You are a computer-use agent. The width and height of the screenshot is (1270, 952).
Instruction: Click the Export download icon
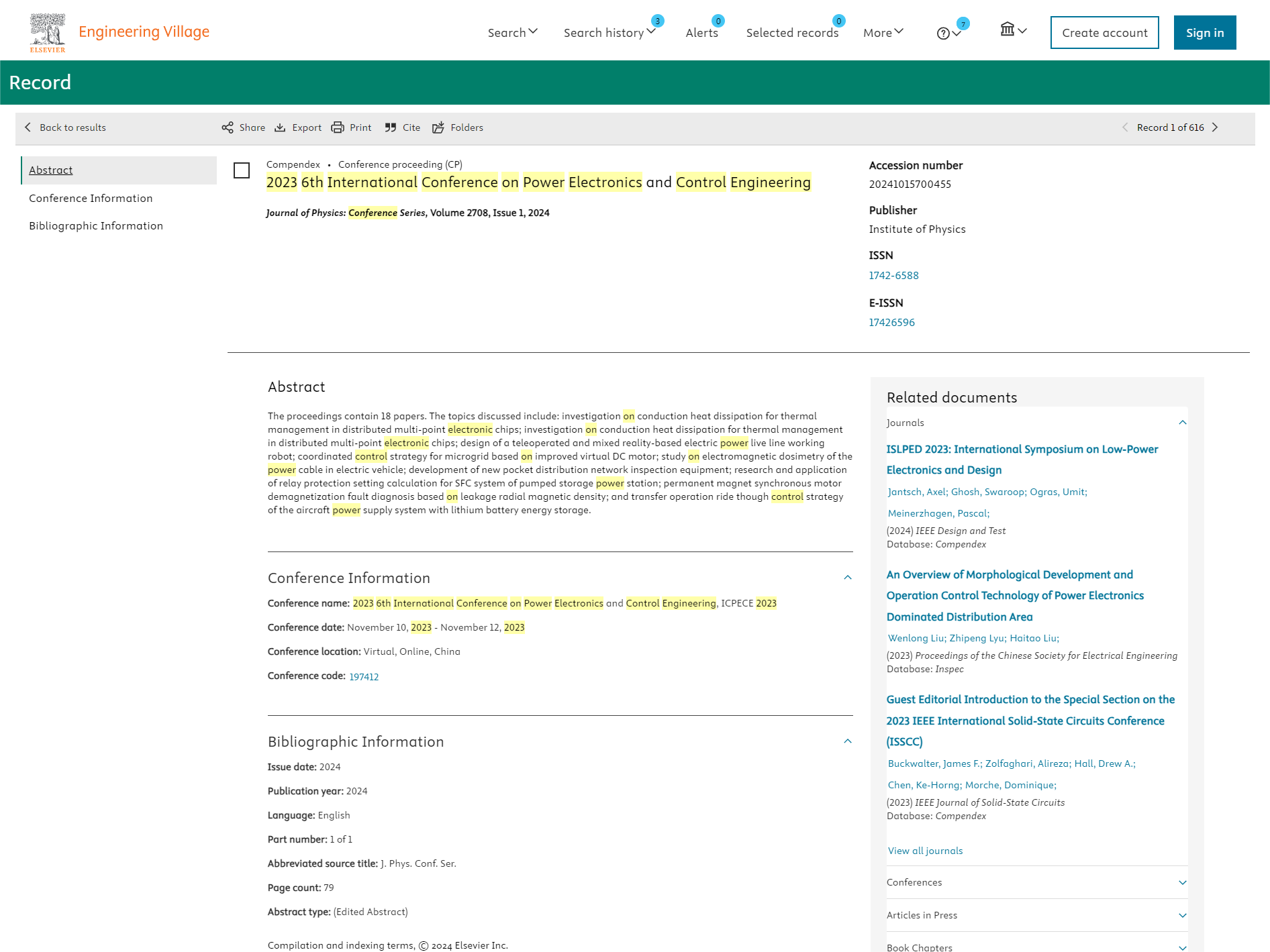(280, 127)
